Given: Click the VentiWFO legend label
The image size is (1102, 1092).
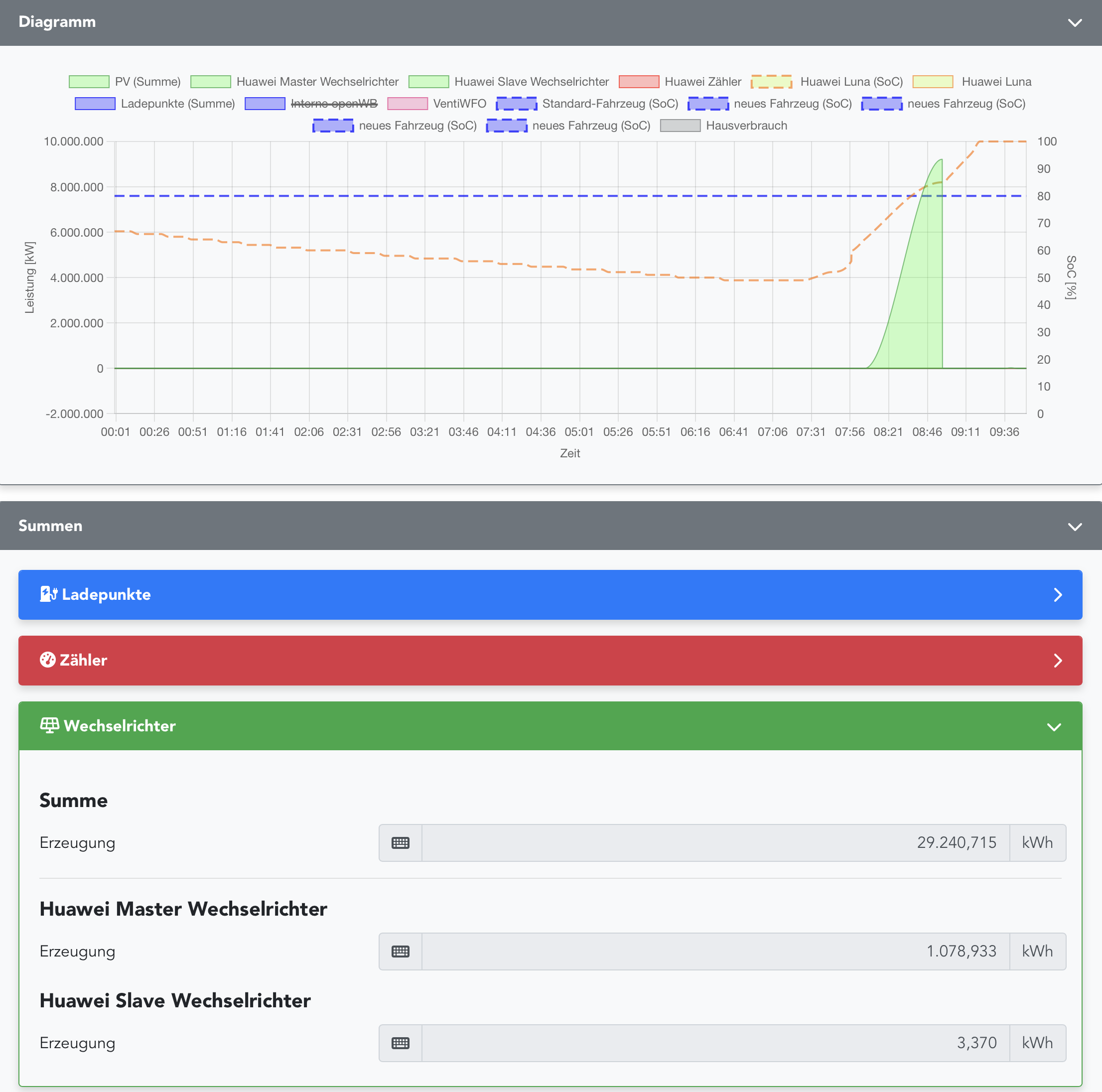Looking at the screenshot, I should (459, 104).
